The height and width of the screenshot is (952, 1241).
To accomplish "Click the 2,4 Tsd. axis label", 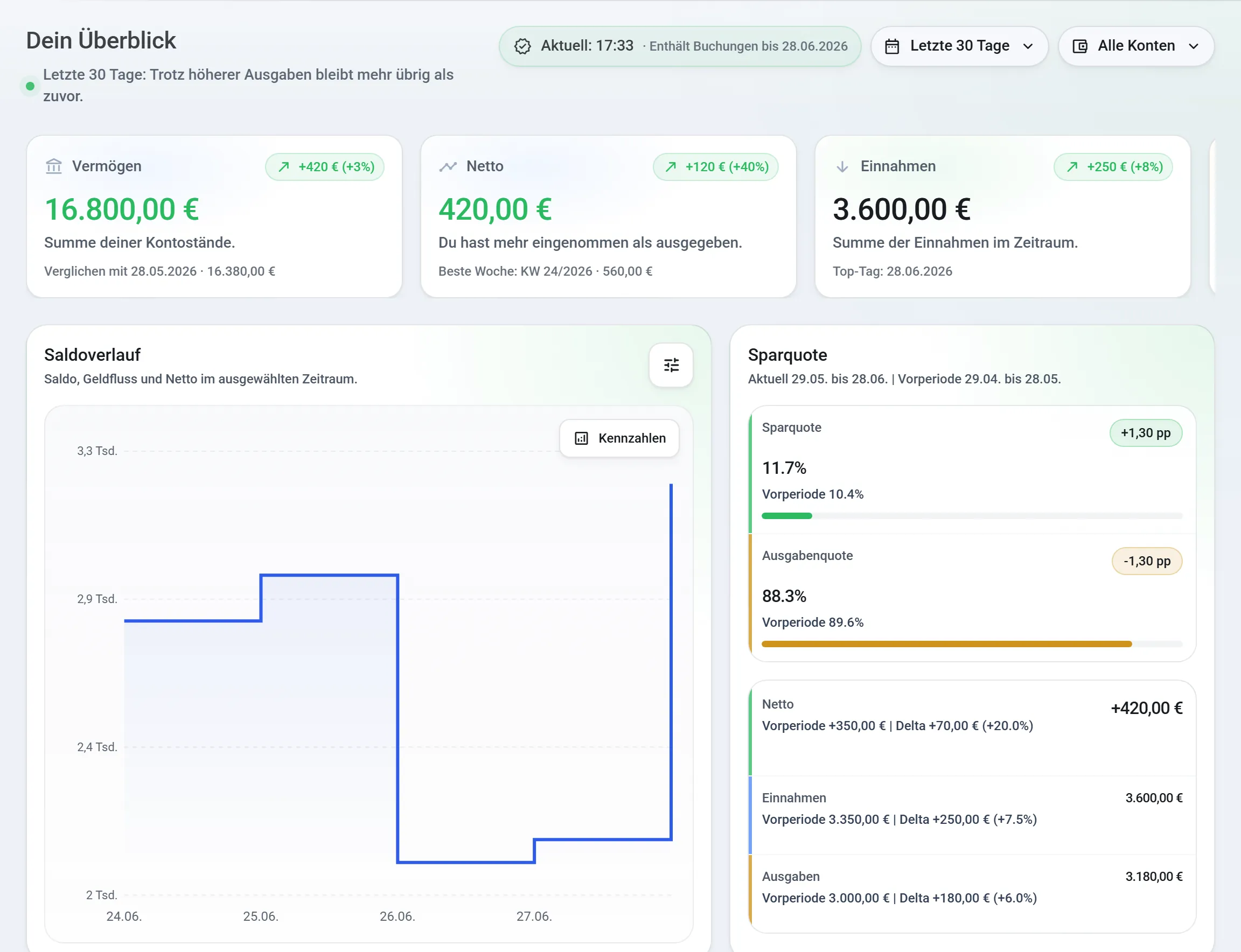I will [97, 747].
